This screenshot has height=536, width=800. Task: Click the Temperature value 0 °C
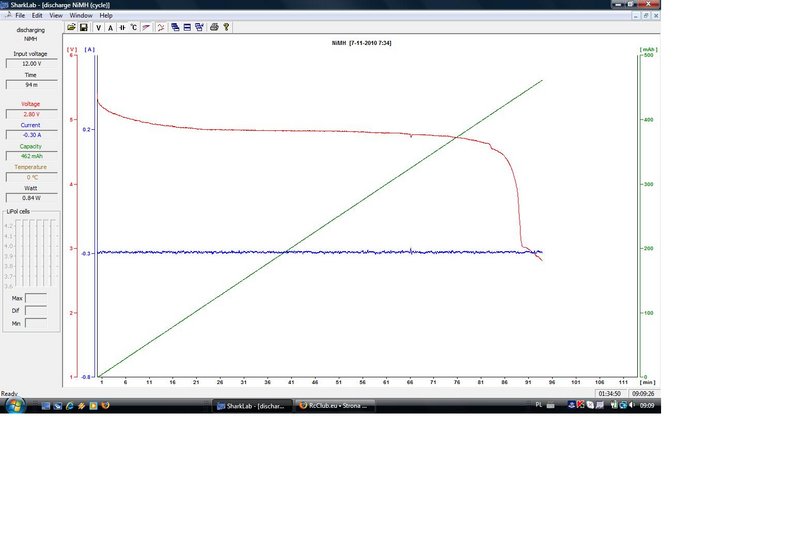coord(32,177)
